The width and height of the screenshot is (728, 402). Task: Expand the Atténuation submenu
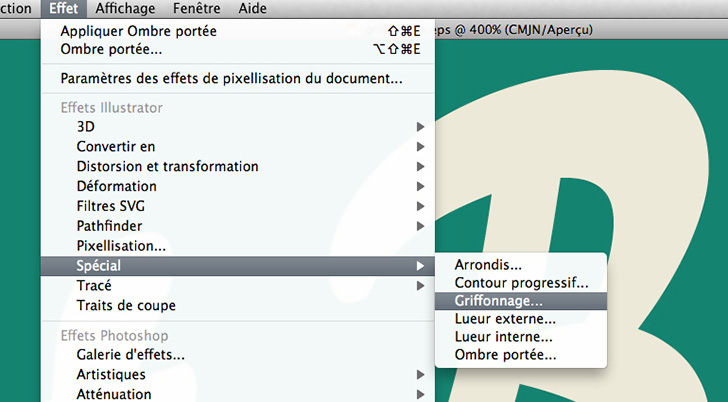(x=238, y=394)
